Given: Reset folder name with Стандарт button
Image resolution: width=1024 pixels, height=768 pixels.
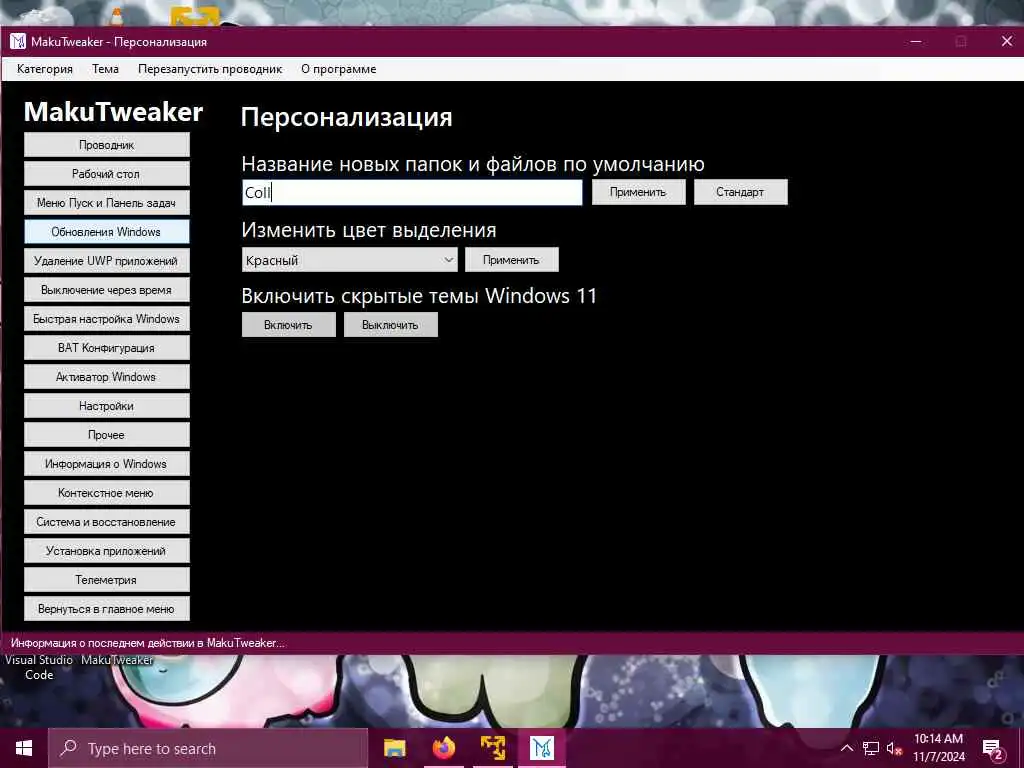Looking at the screenshot, I should [740, 192].
